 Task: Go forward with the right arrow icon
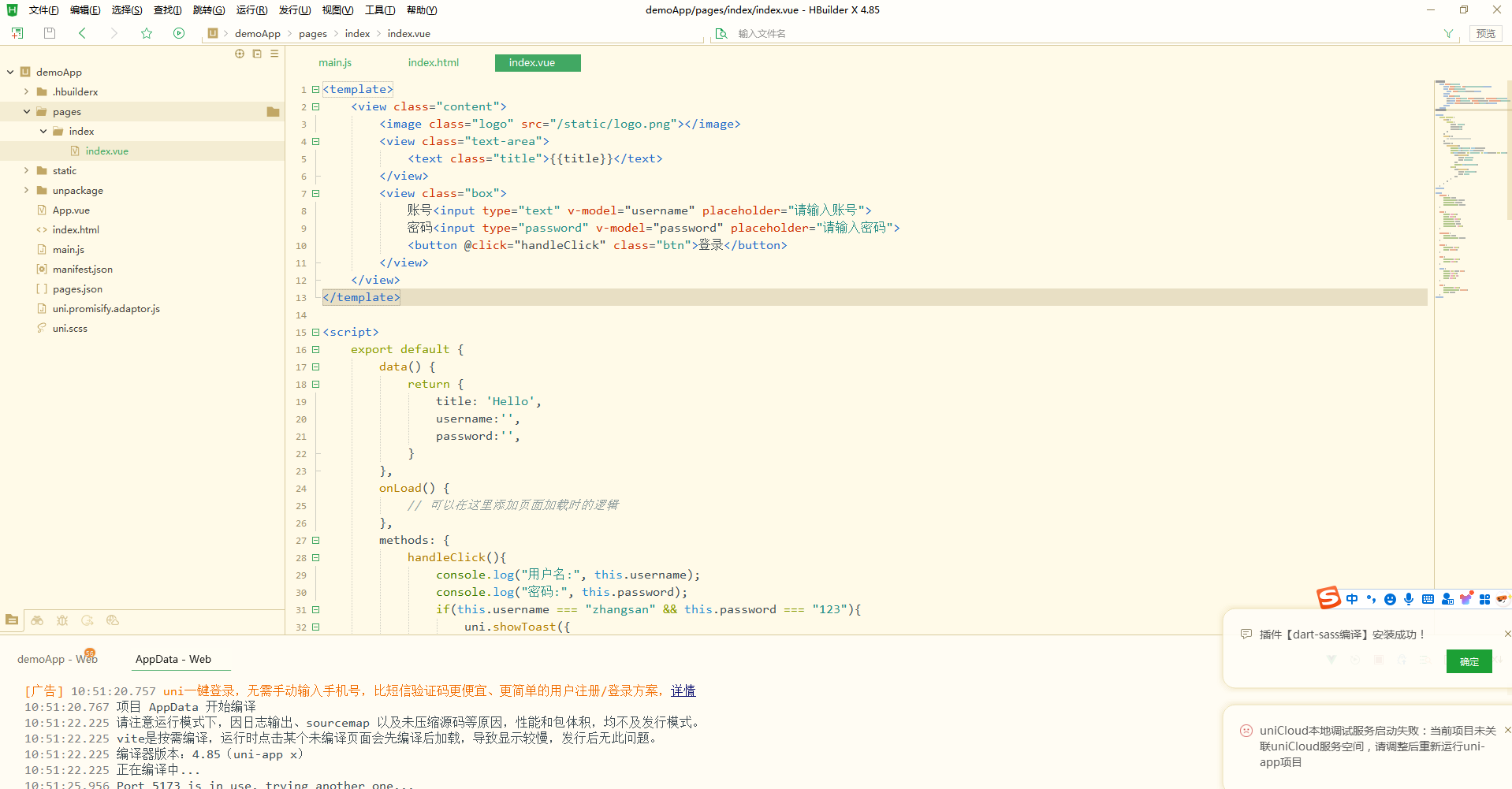tap(114, 33)
